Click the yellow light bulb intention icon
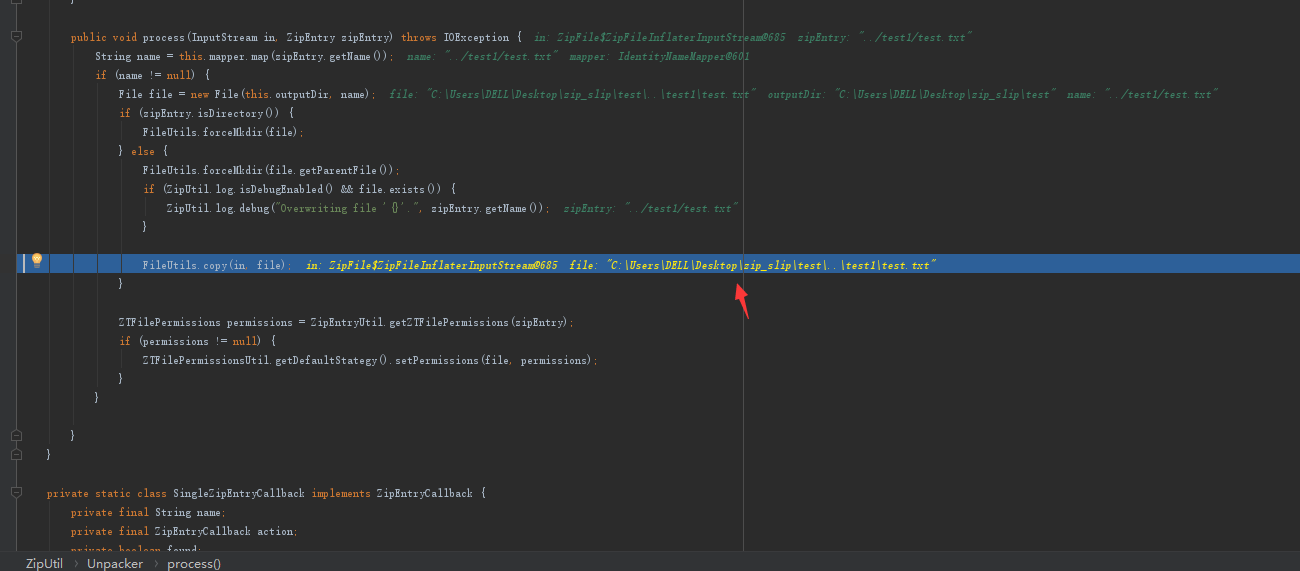 coord(37,261)
